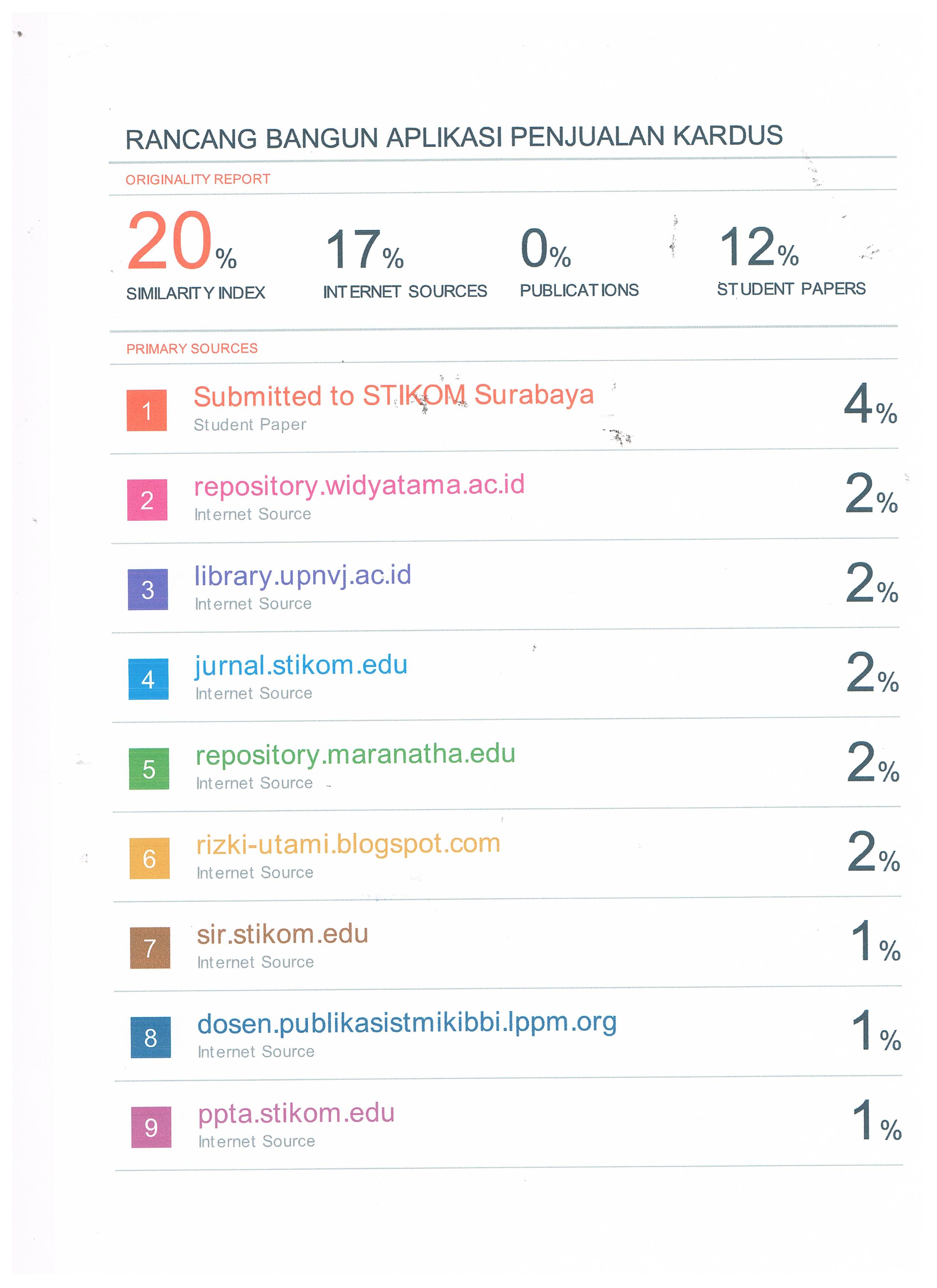This screenshot has width=937, height=1288.
Task: Open ppta.stikom.edu source link
Action: 296,1113
